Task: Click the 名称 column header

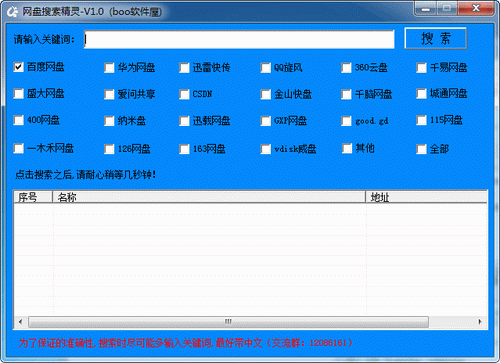Action: (209, 197)
